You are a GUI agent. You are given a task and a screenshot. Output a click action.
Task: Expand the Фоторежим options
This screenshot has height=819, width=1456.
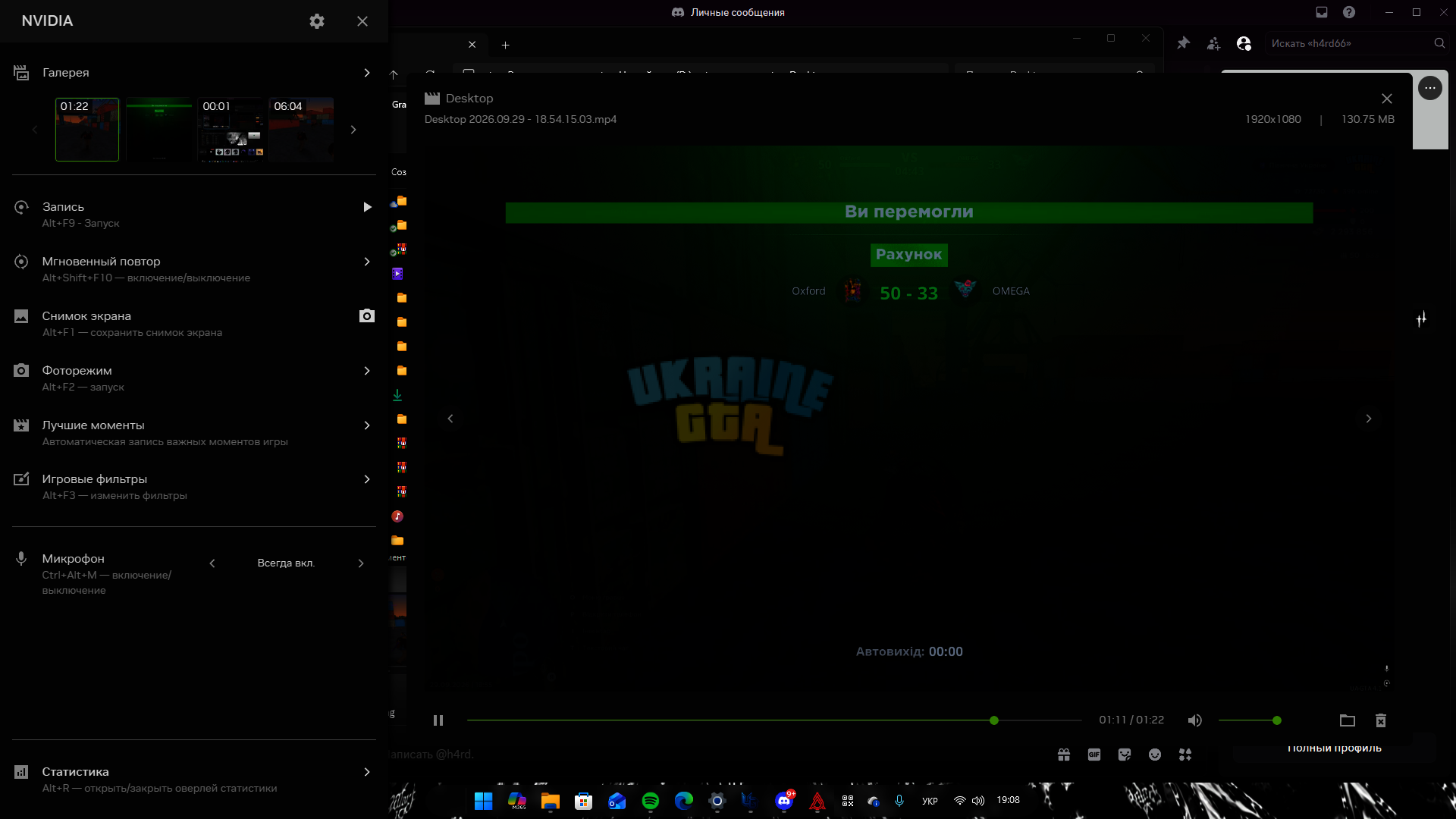pyautogui.click(x=367, y=371)
